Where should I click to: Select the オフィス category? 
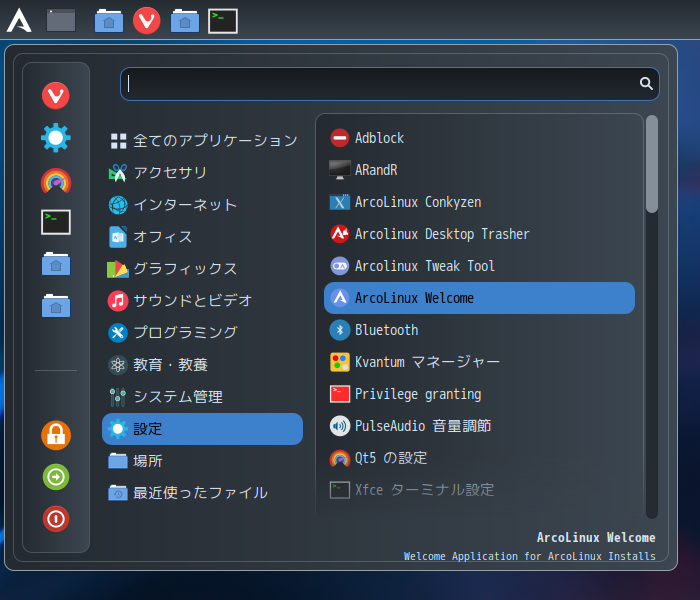[x=202, y=237]
